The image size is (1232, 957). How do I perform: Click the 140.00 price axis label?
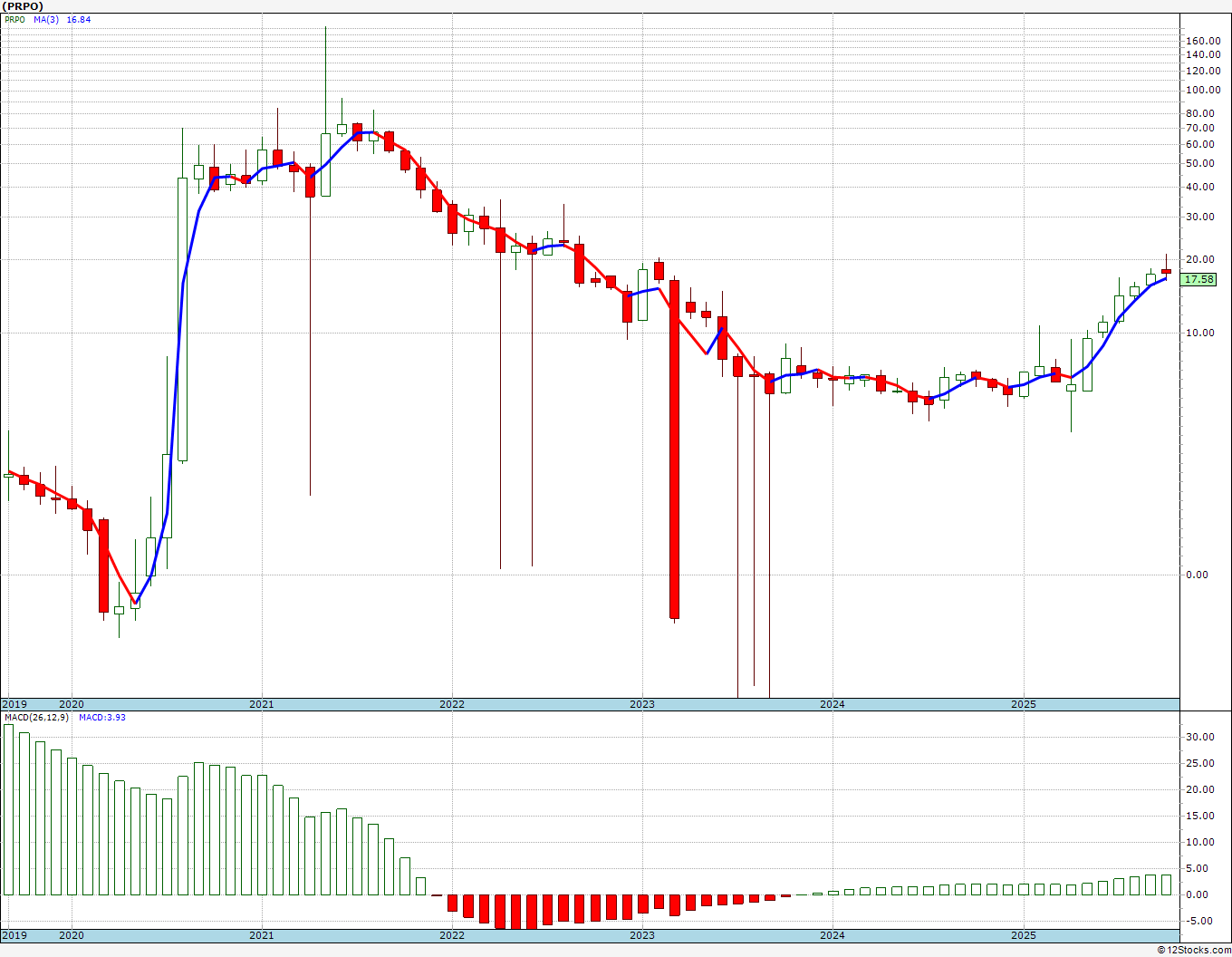[1203, 54]
